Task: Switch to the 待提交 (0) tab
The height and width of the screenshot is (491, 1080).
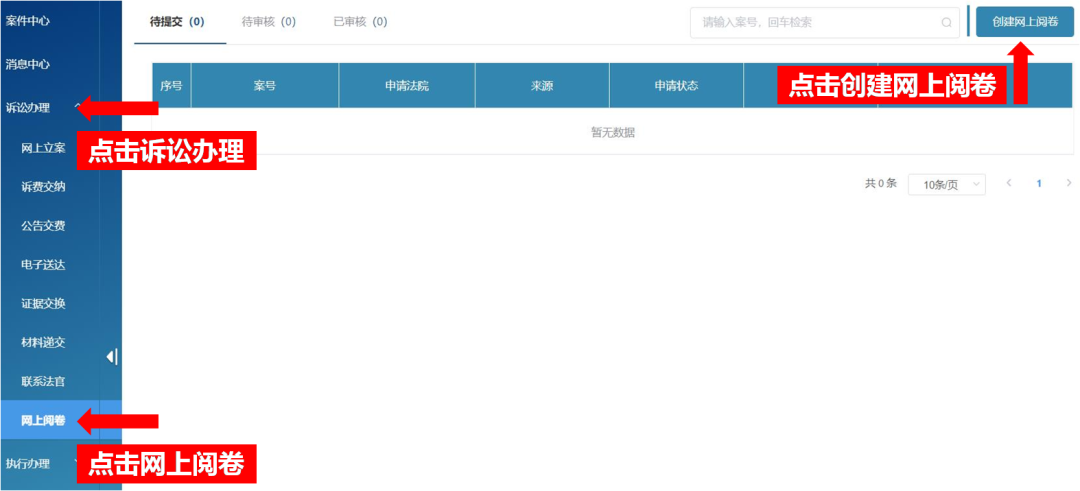Action: tap(177, 22)
